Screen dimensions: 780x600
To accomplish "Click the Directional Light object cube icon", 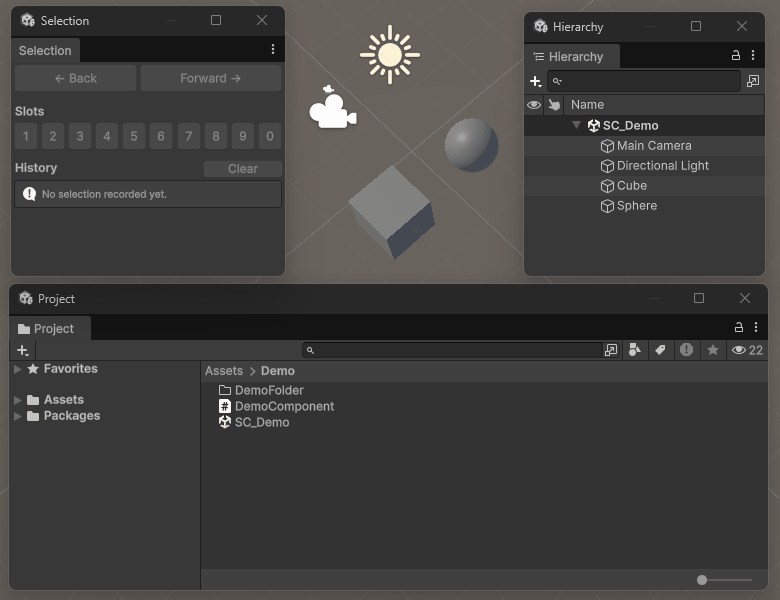I will coord(607,166).
